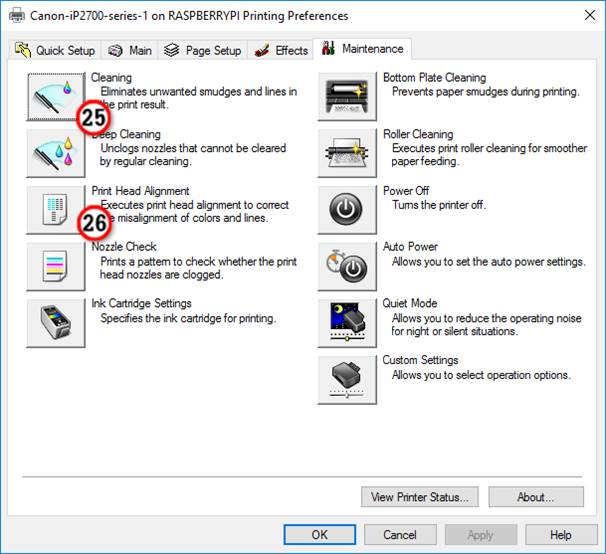Click the Power Off icon button
This screenshot has width=606, height=554.
point(347,210)
